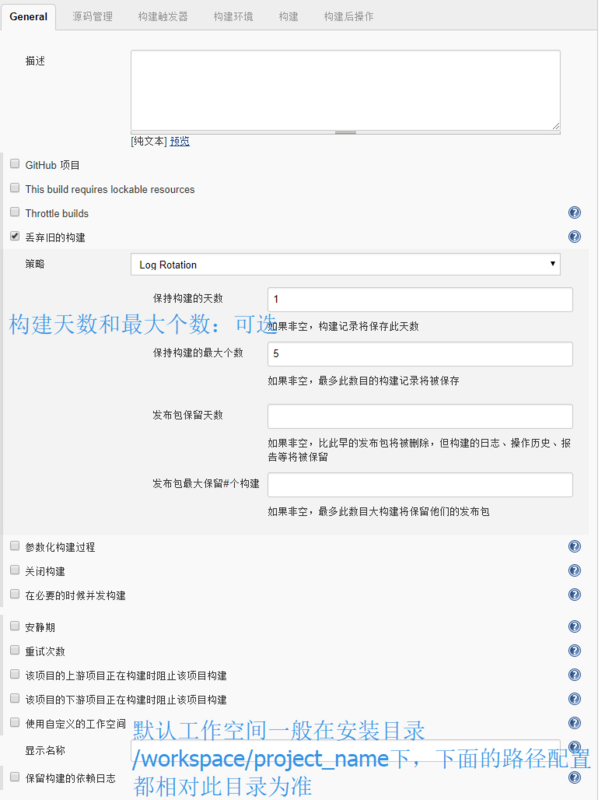Switch to 构建触发器 tab

click(x=163, y=16)
